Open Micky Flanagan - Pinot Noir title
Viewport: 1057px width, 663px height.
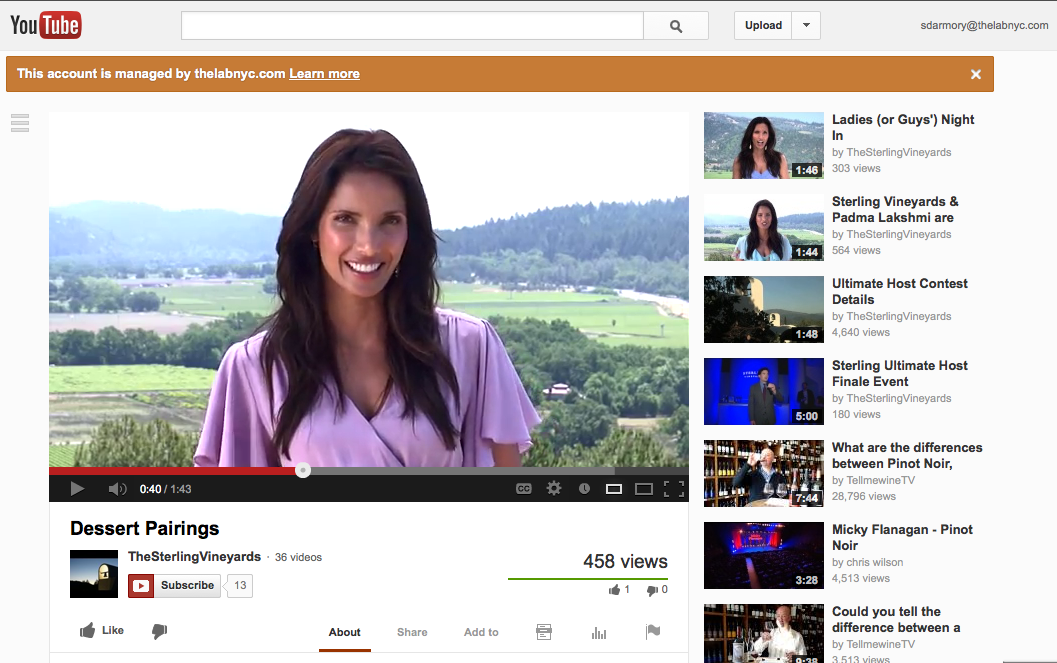[x=902, y=537]
